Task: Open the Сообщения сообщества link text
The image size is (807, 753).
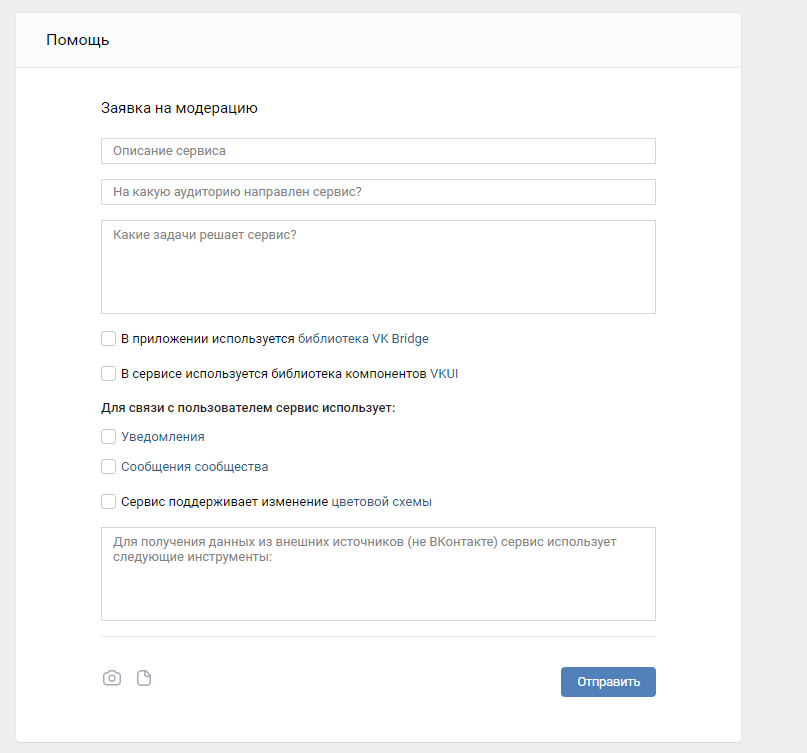Action: tap(194, 467)
